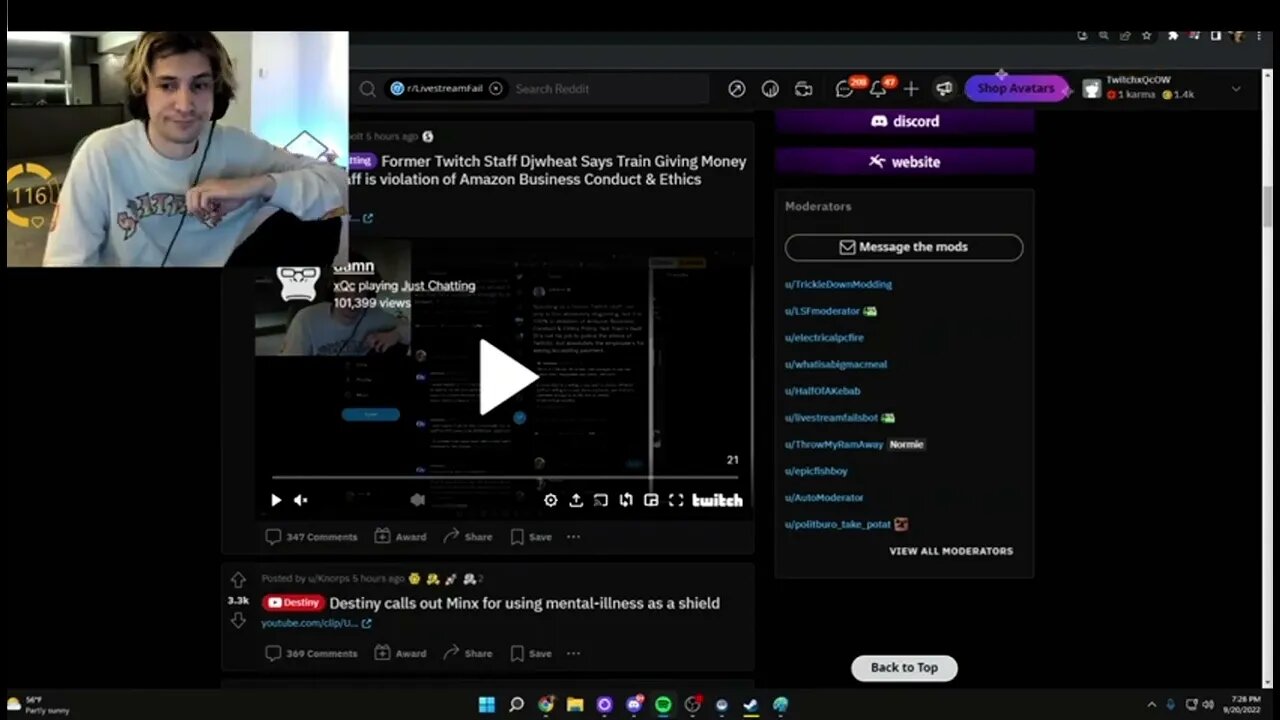Expand the TwitchxQcOW user account dropdown
Image resolution: width=1280 pixels, height=720 pixels.
1236,89
